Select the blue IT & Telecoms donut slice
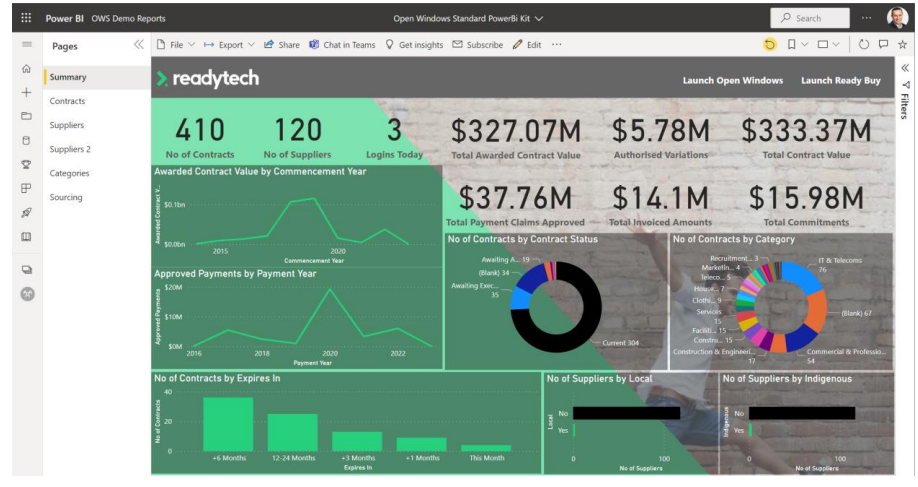 804,275
